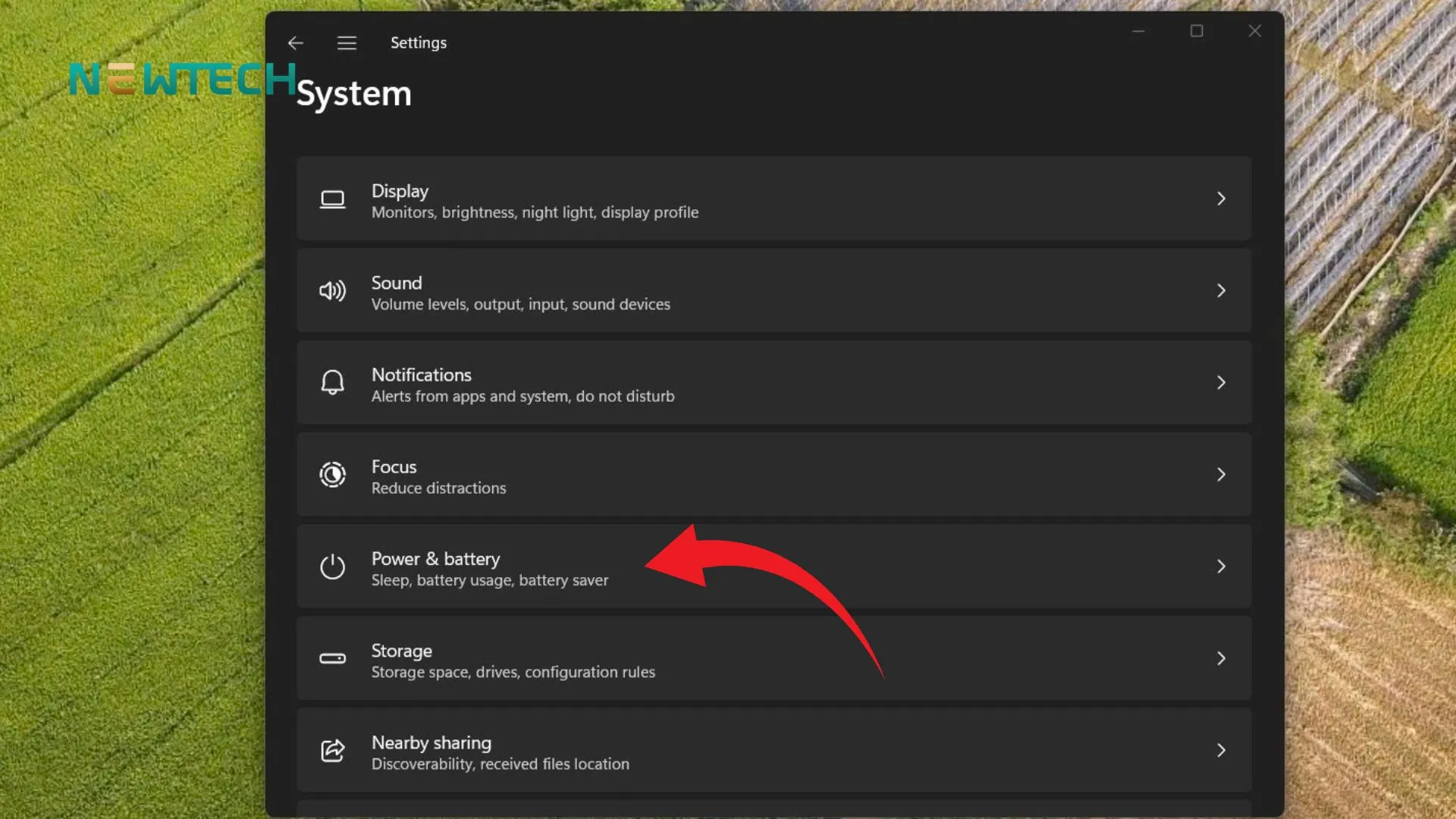This screenshot has height=819, width=1456.
Task: Click the Sound speaker icon
Action: [x=332, y=291]
